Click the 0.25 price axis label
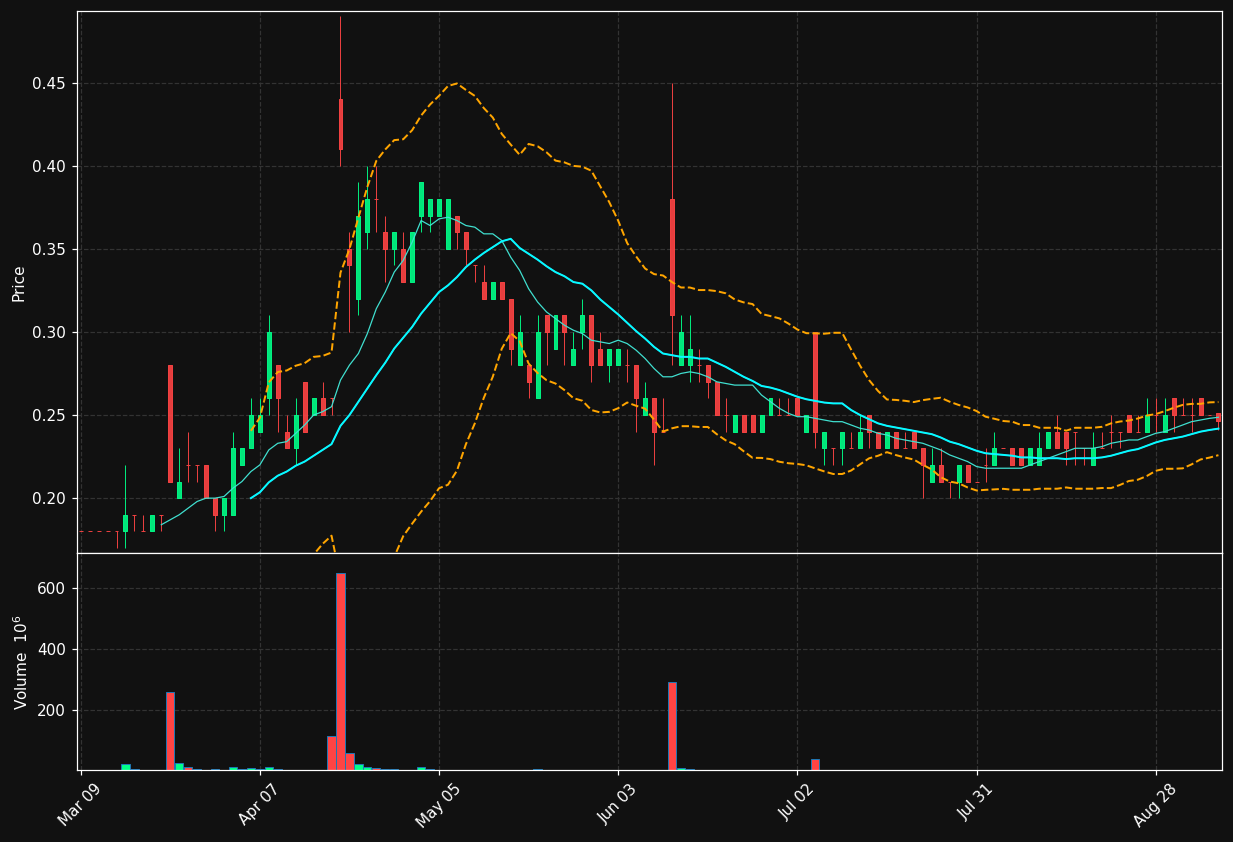 [x=50, y=415]
